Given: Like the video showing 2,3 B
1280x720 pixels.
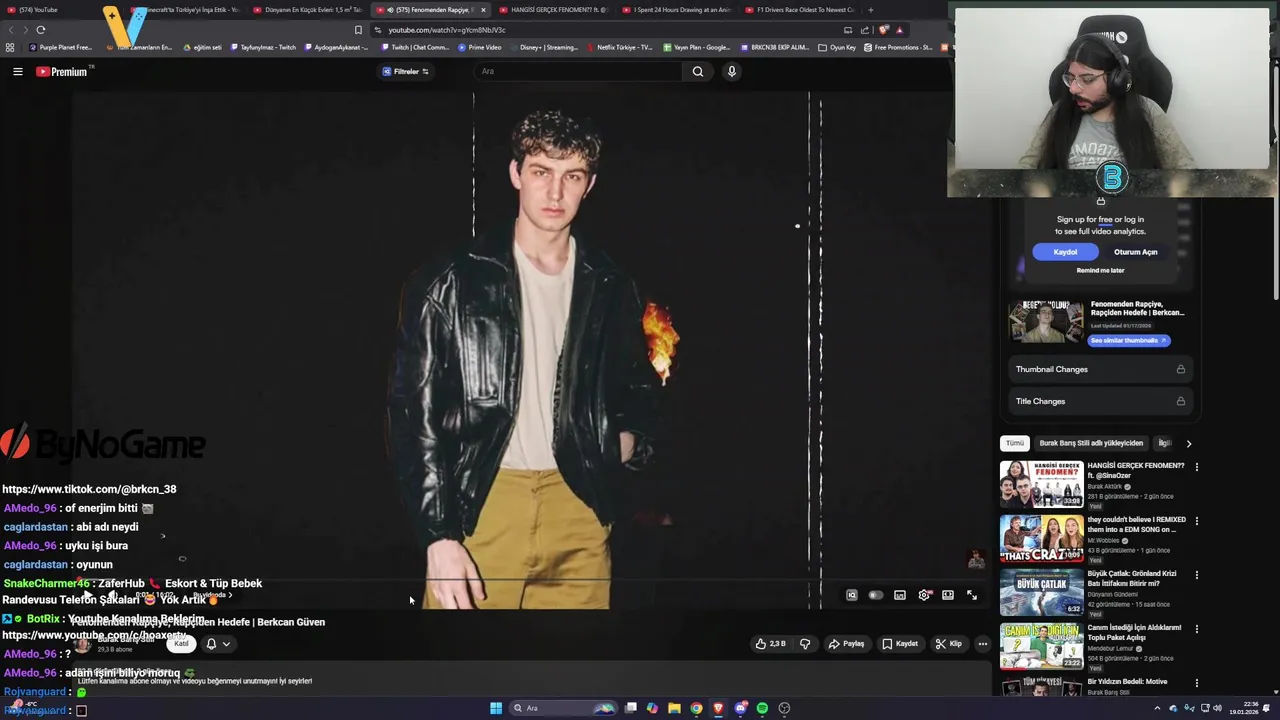Looking at the screenshot, I should pyautogui.click(x=770, y=644).
